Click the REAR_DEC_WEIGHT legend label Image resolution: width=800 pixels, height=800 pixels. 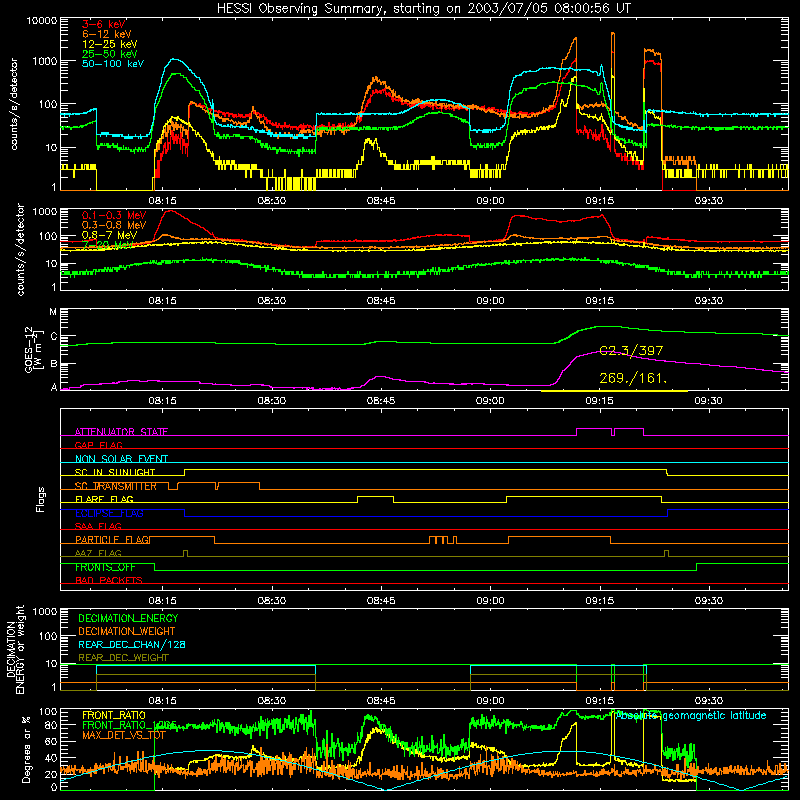(123, 658)
